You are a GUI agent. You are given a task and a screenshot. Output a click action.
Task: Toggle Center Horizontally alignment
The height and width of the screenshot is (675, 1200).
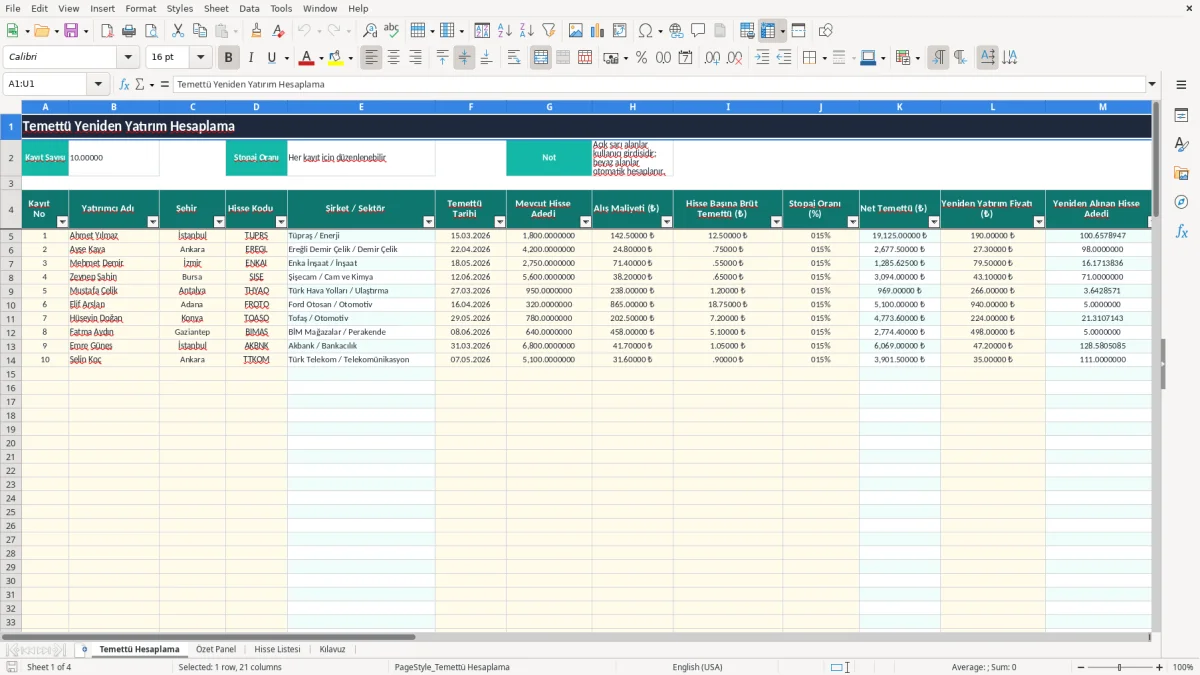(394, 58)
